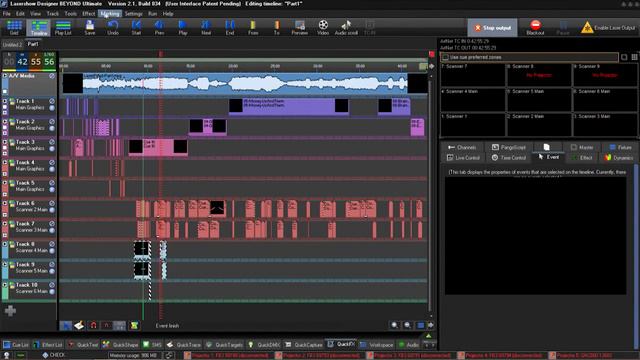The width and height of the screenshot is (640, 360).
Task: Toggle Track 10 enable circle
Action: pyautogui.click(x=52, y=285)
